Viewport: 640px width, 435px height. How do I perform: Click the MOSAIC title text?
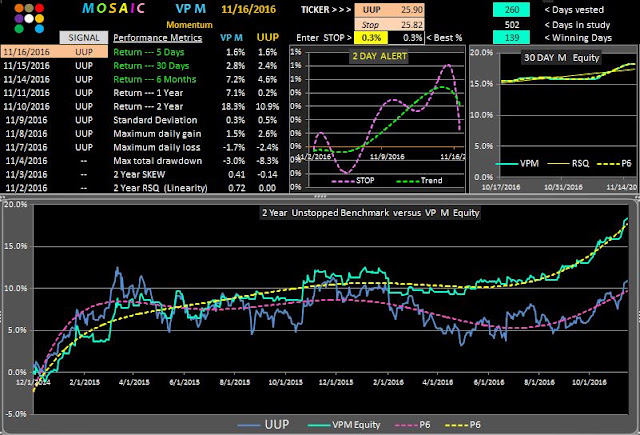click(x=113, y=8)
